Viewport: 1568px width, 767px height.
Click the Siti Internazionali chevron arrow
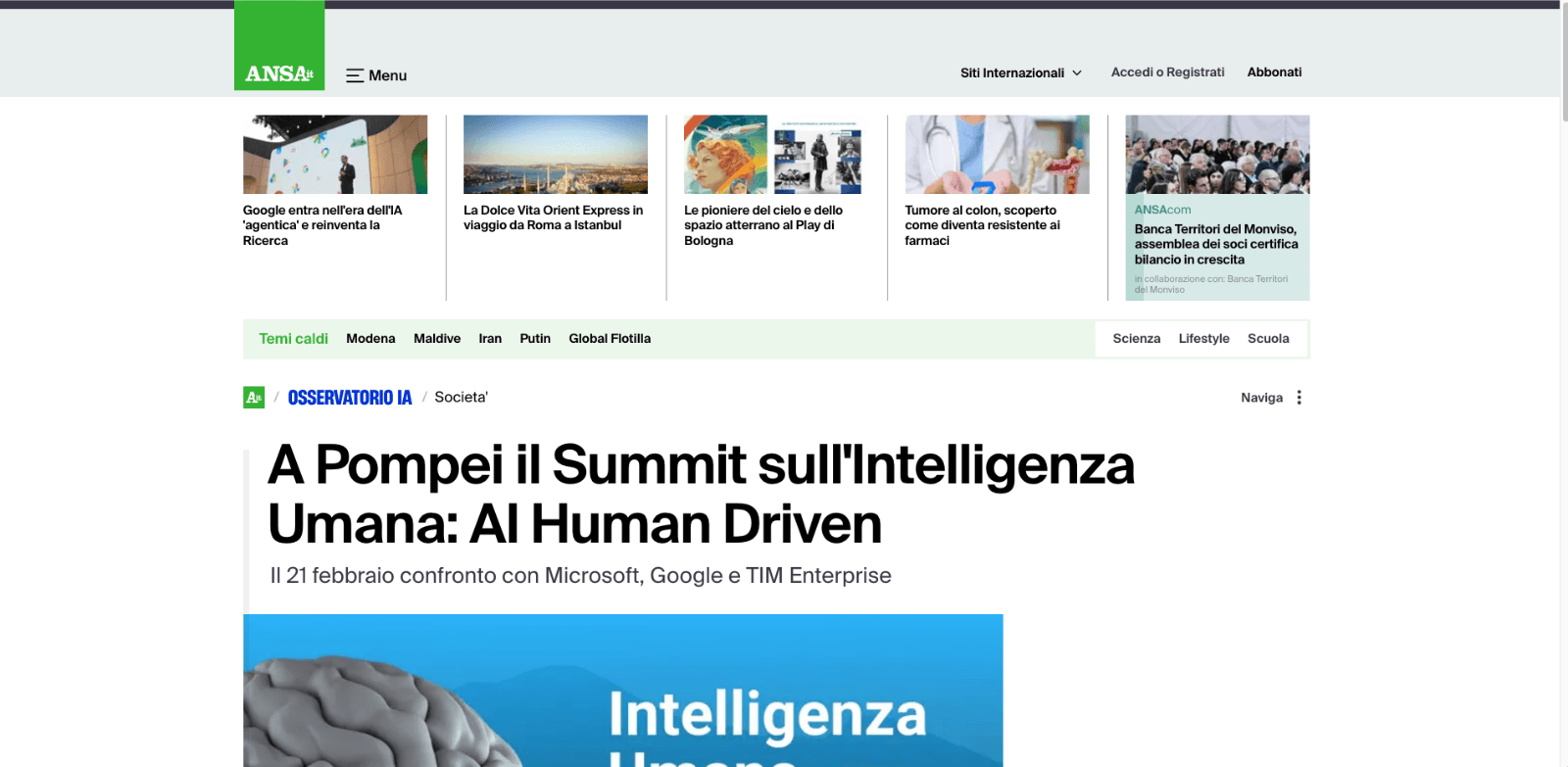(x=1077, y=73)
